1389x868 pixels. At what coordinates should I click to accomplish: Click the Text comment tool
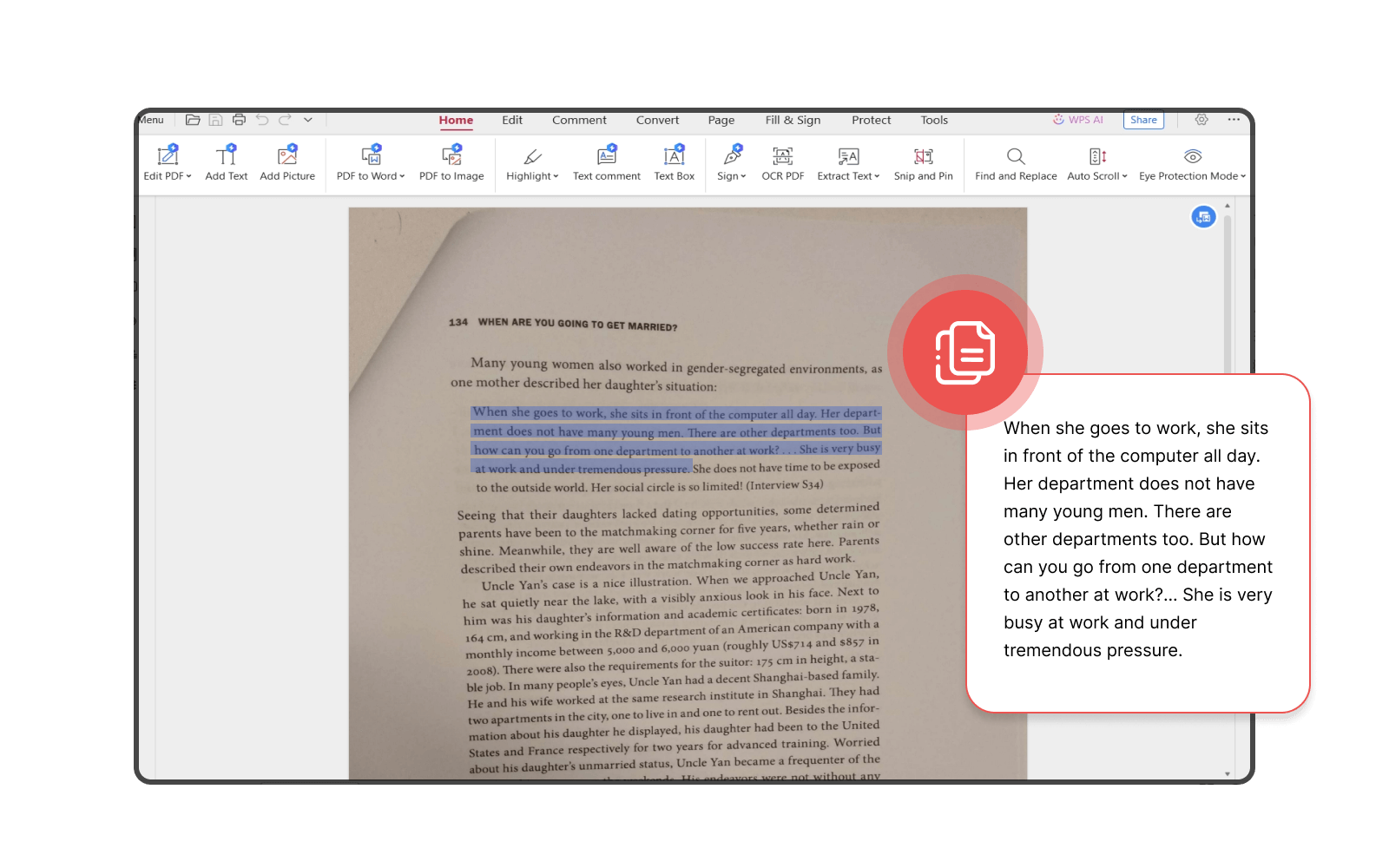(x=606, y=163)
